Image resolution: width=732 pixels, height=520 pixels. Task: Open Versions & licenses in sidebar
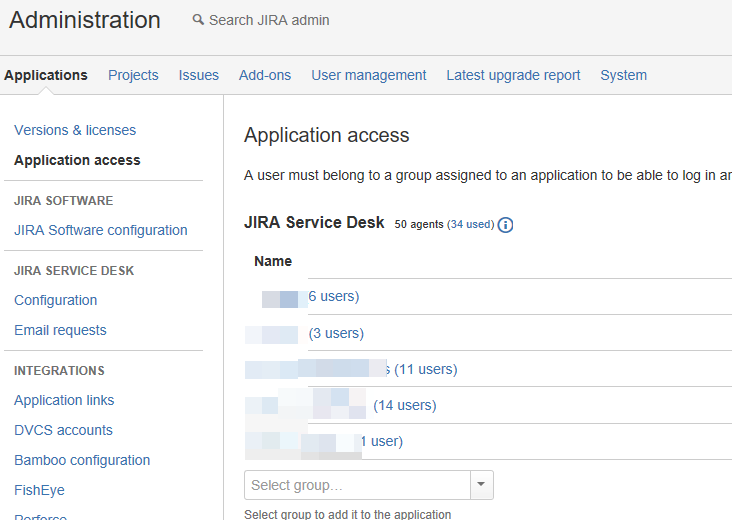(x=75, y=130)
